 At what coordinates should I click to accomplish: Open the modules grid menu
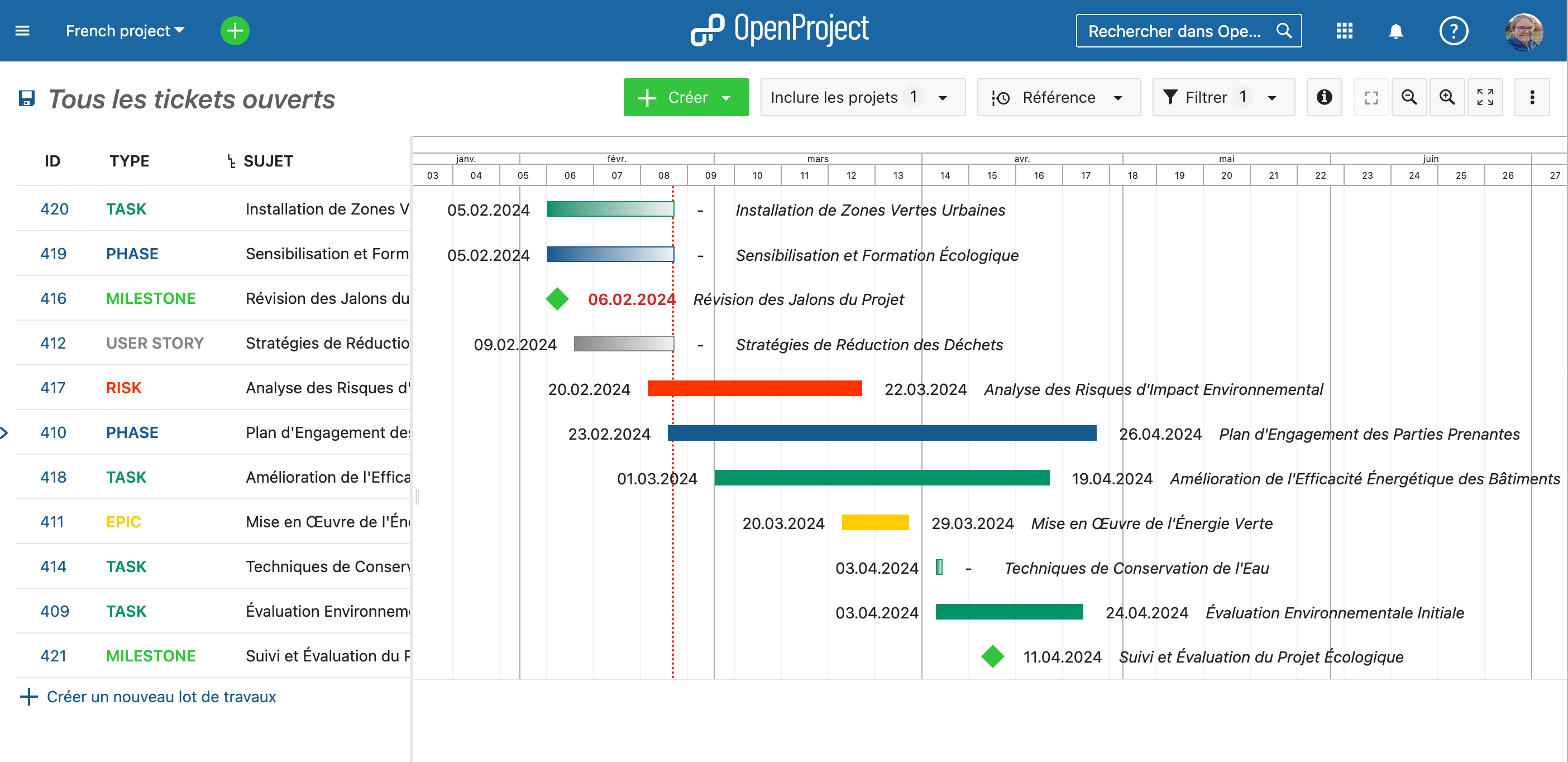(x=1344, y=31)
